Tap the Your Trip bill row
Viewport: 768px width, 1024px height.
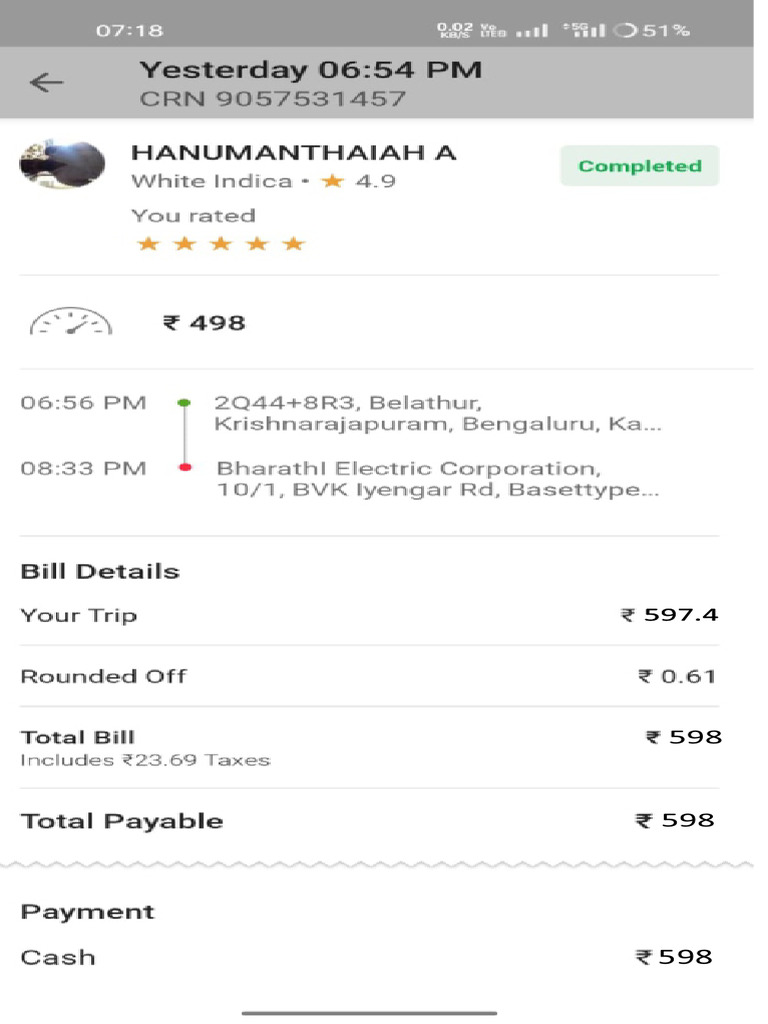coord(369,615)
